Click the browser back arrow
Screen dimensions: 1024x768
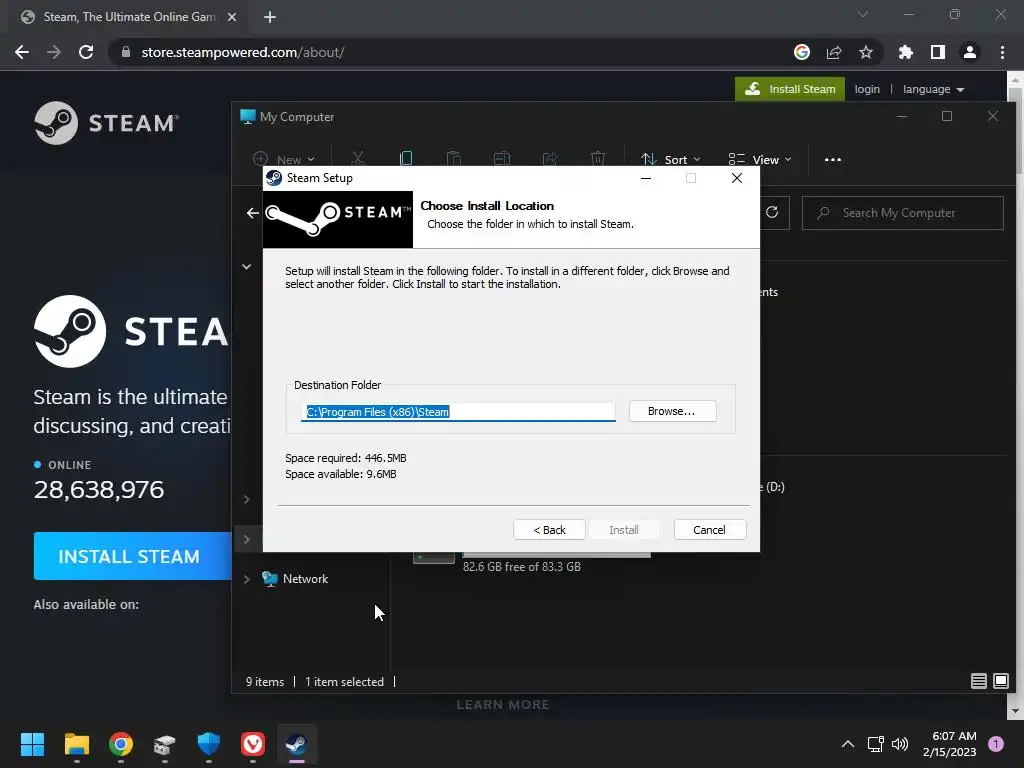[x=22, y=52]
